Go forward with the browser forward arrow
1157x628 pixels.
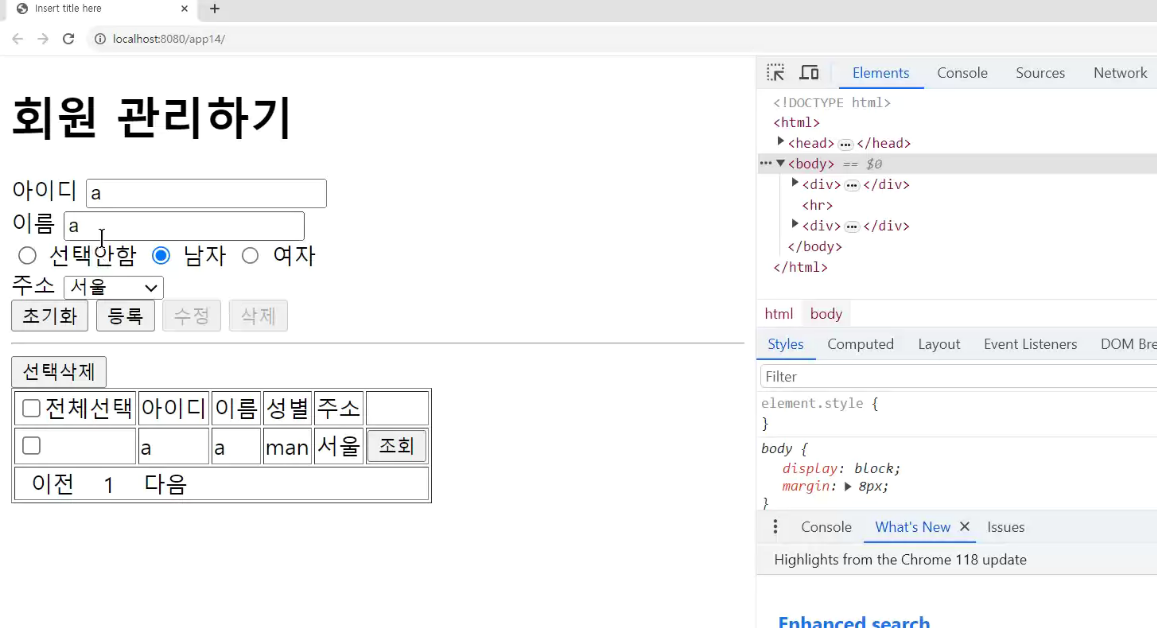pyautogui.click(x=43, y=38)
